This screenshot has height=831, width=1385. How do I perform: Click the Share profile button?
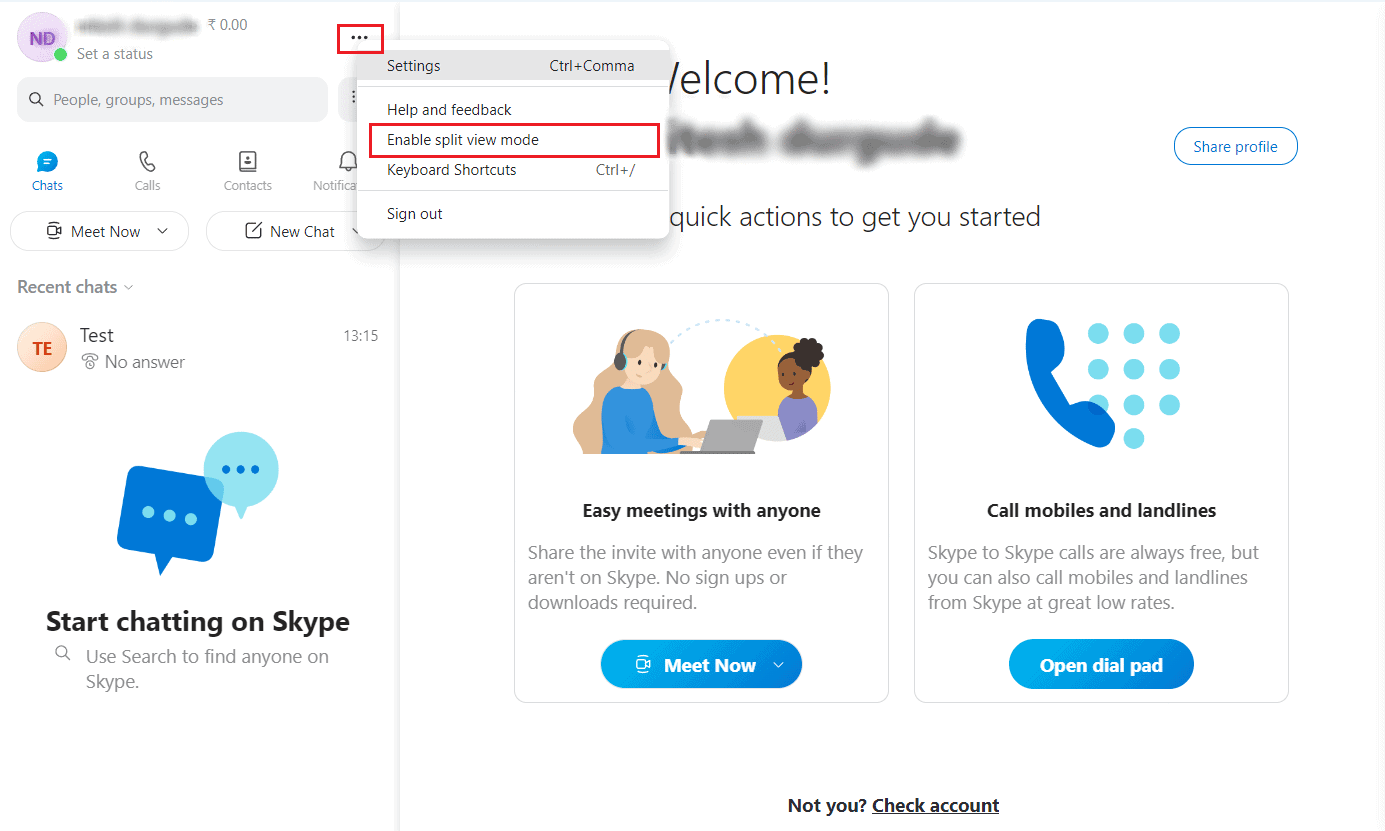1235,146
